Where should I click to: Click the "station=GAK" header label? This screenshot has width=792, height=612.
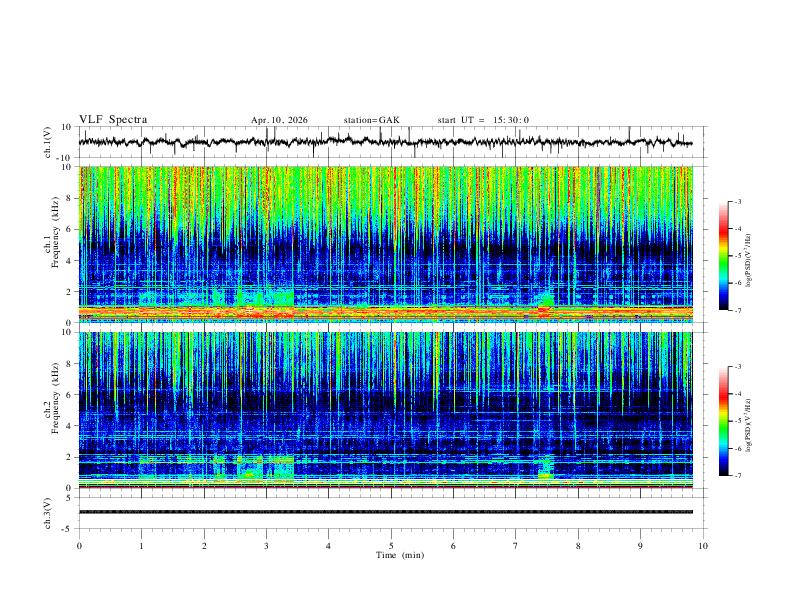[x=371, y=120]
